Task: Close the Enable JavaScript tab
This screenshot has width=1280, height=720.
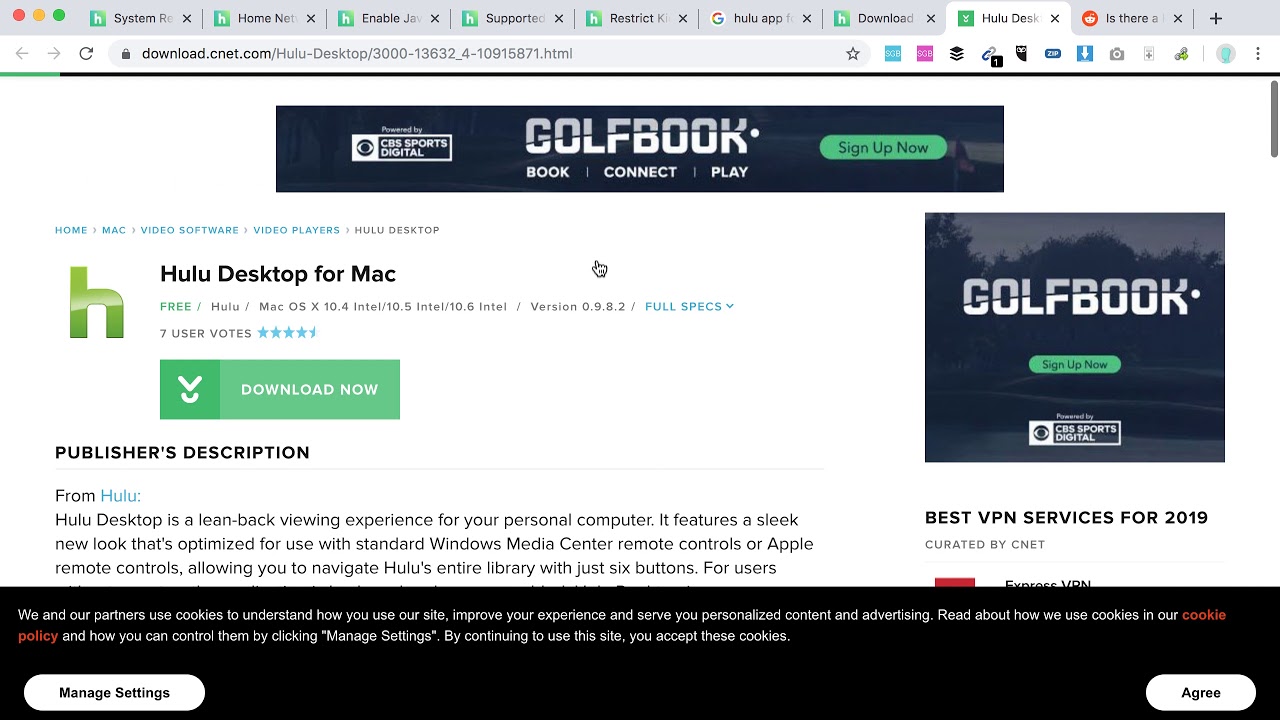Action: 434,18
